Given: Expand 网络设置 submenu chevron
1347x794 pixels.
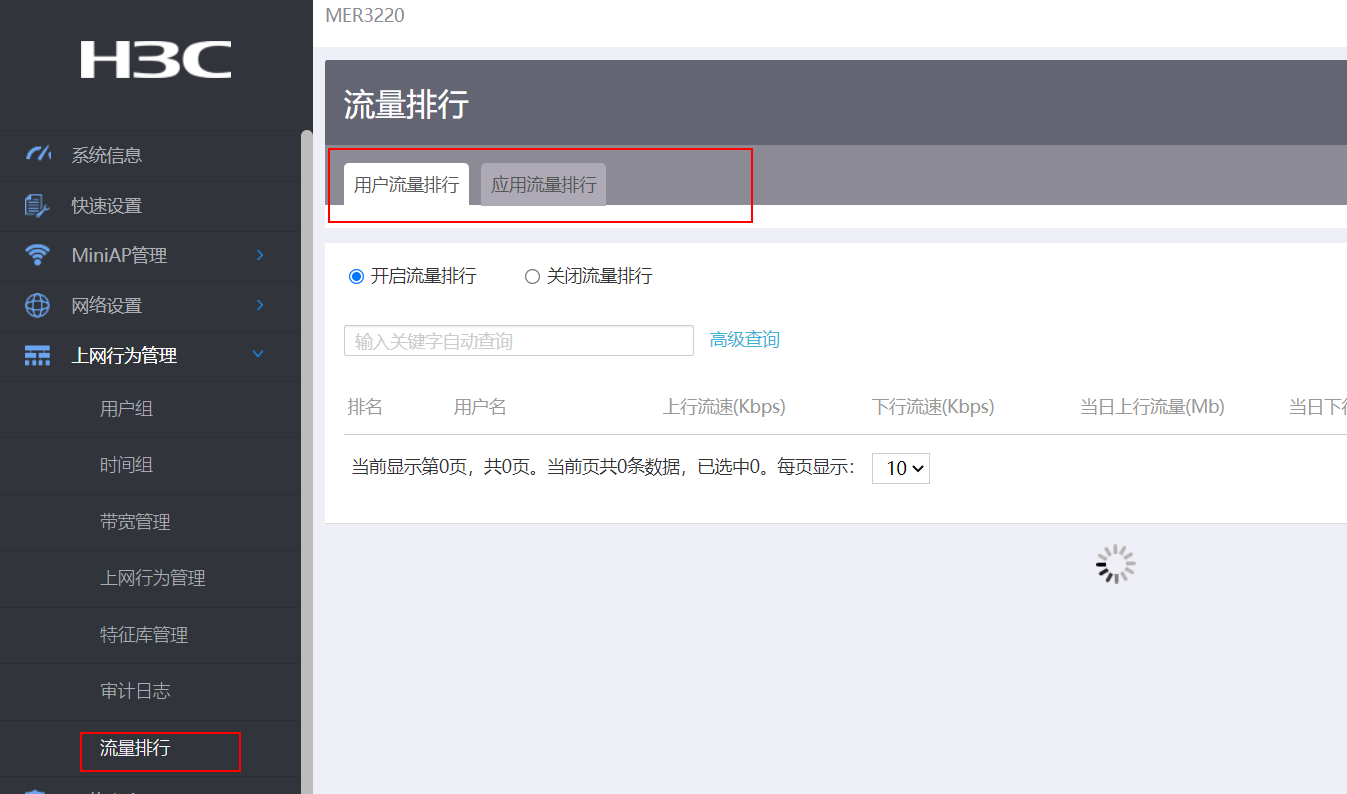Looking at the screenshot, I should pyautogui.click(x=260, y=305).
